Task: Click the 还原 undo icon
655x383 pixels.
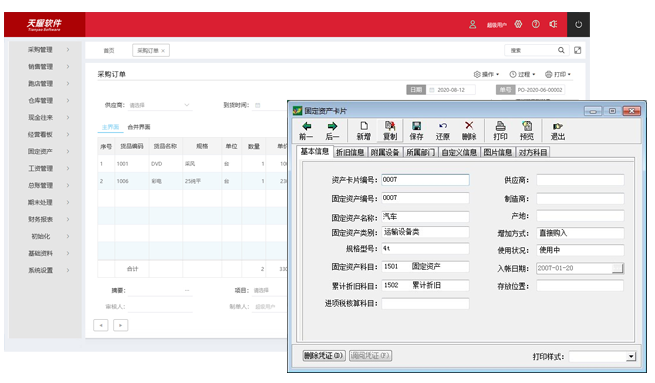Action: point(443,126)
